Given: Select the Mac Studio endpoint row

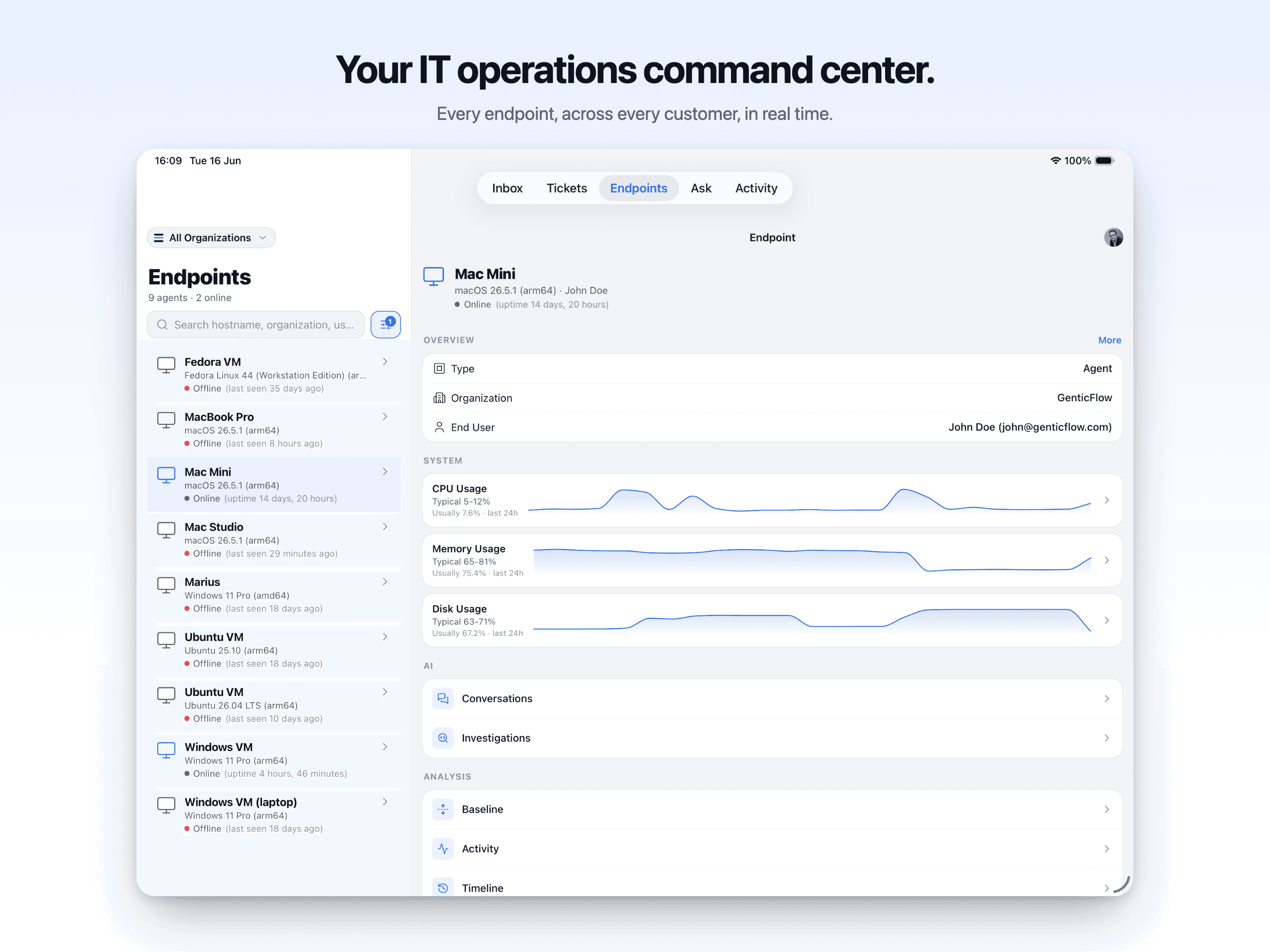Looking at the screenshot, I should pos(274,539).
